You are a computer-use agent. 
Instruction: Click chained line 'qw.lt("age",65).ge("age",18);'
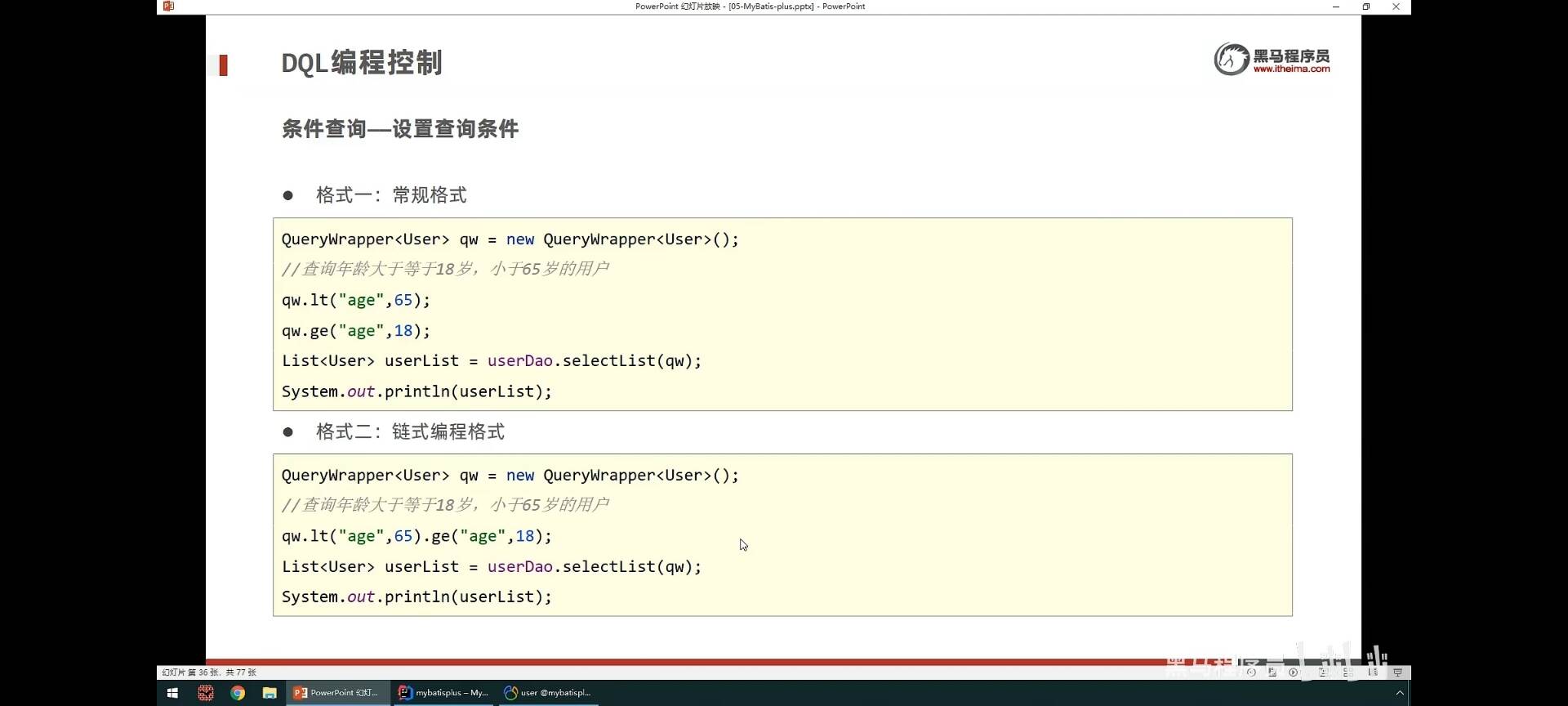point(416,536)
